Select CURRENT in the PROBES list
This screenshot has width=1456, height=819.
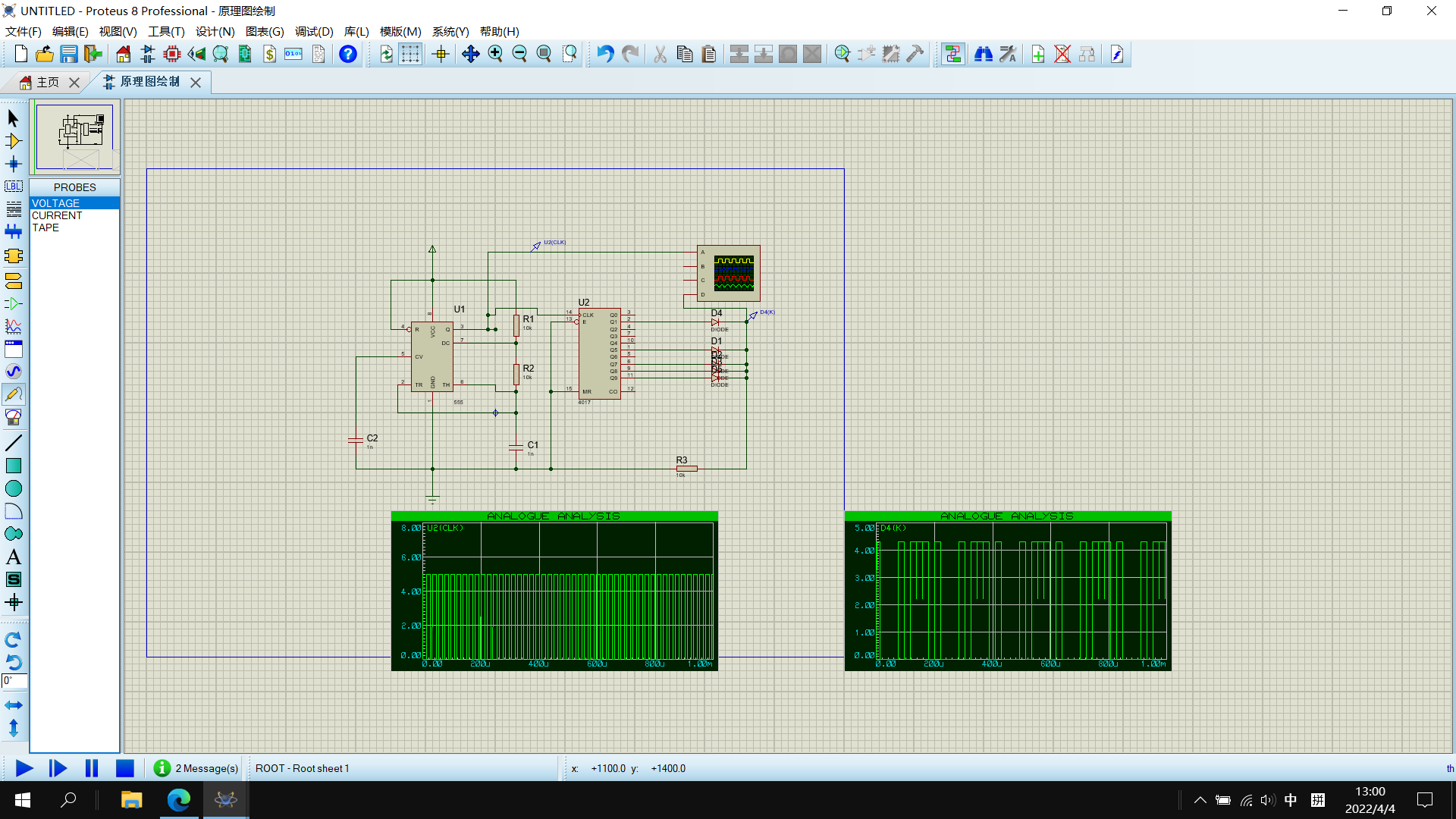click(74, 215)
